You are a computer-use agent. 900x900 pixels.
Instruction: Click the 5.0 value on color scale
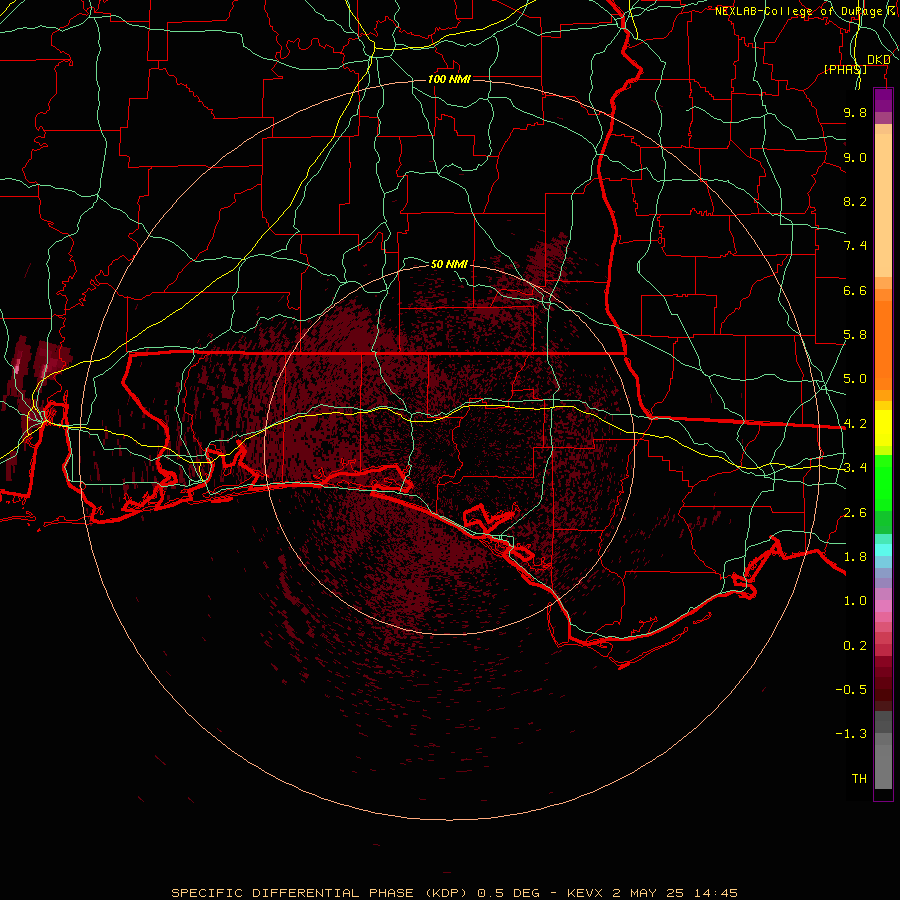855,379
